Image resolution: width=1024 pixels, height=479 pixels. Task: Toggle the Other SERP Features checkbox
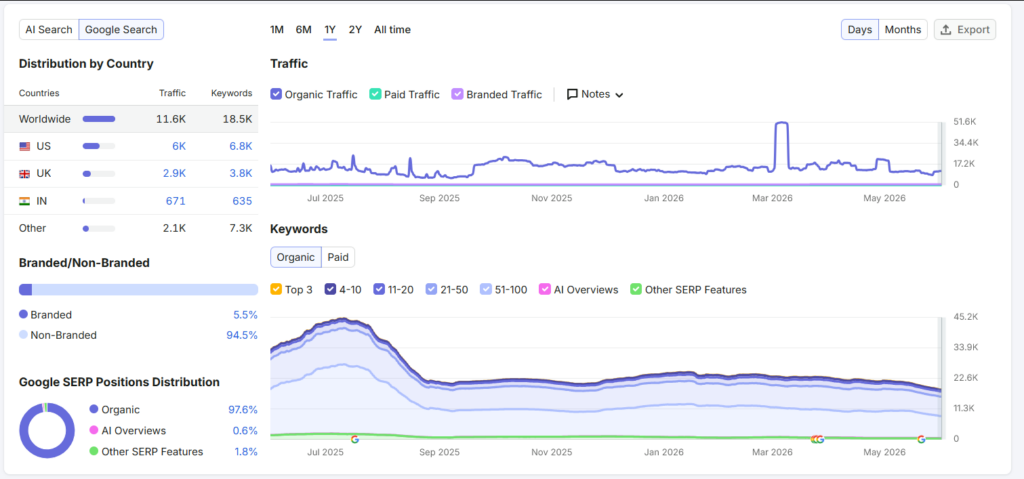636,289
